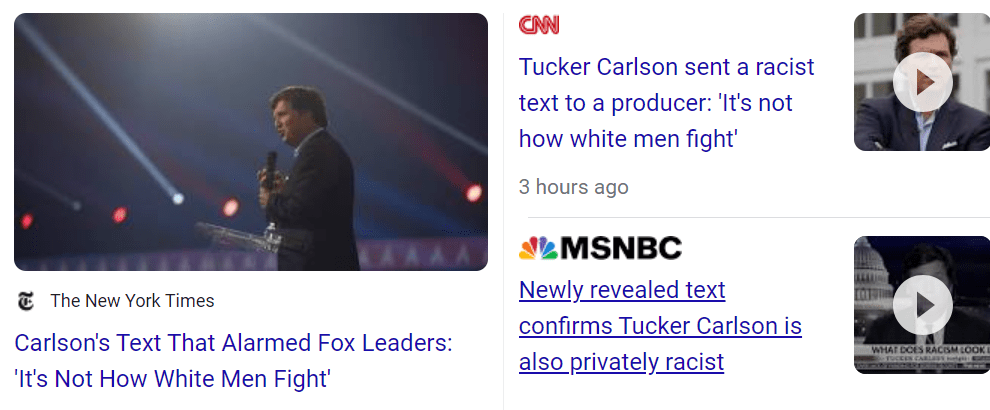Viewport: 990px width, 410px height.
Task: Click the NBC peacock icon
Action: pos(537,249)
